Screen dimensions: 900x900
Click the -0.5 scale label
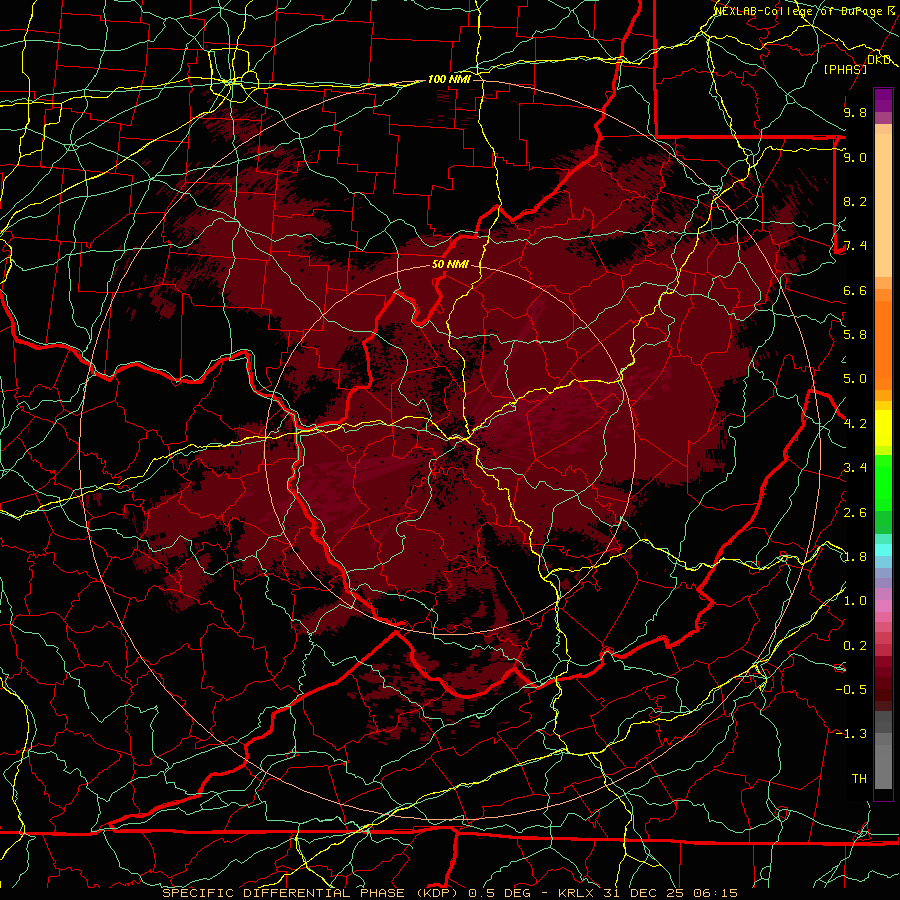851,689
